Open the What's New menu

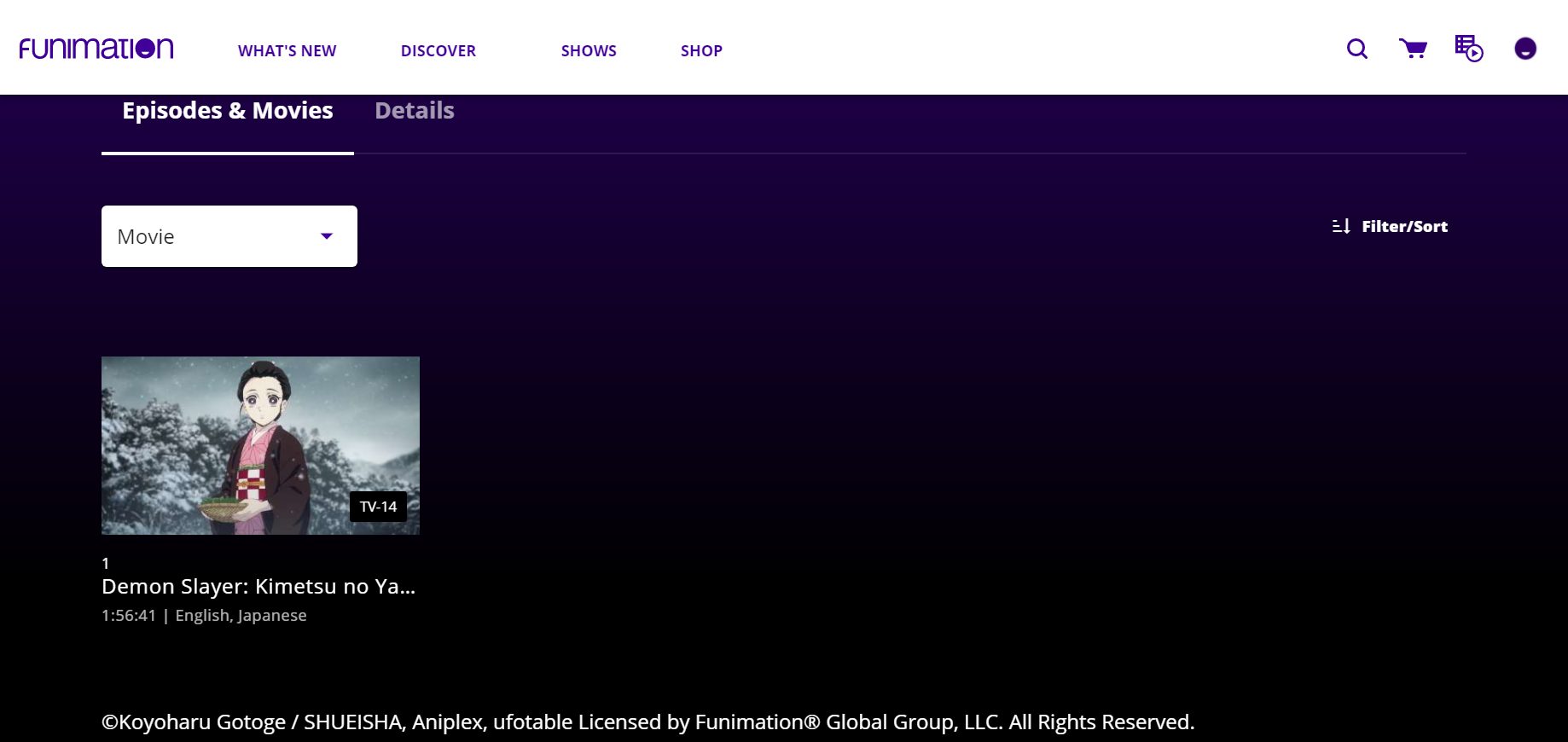(287, 51)
